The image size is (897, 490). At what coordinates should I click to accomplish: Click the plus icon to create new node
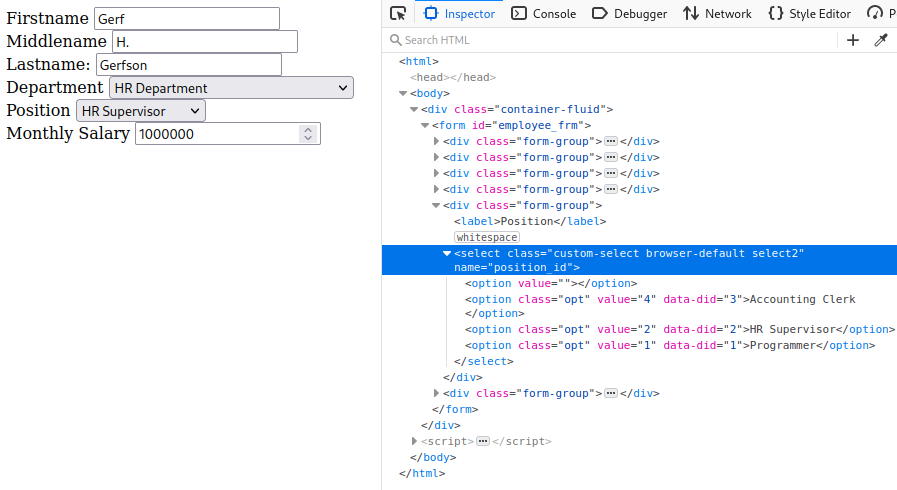pos(853,40)
